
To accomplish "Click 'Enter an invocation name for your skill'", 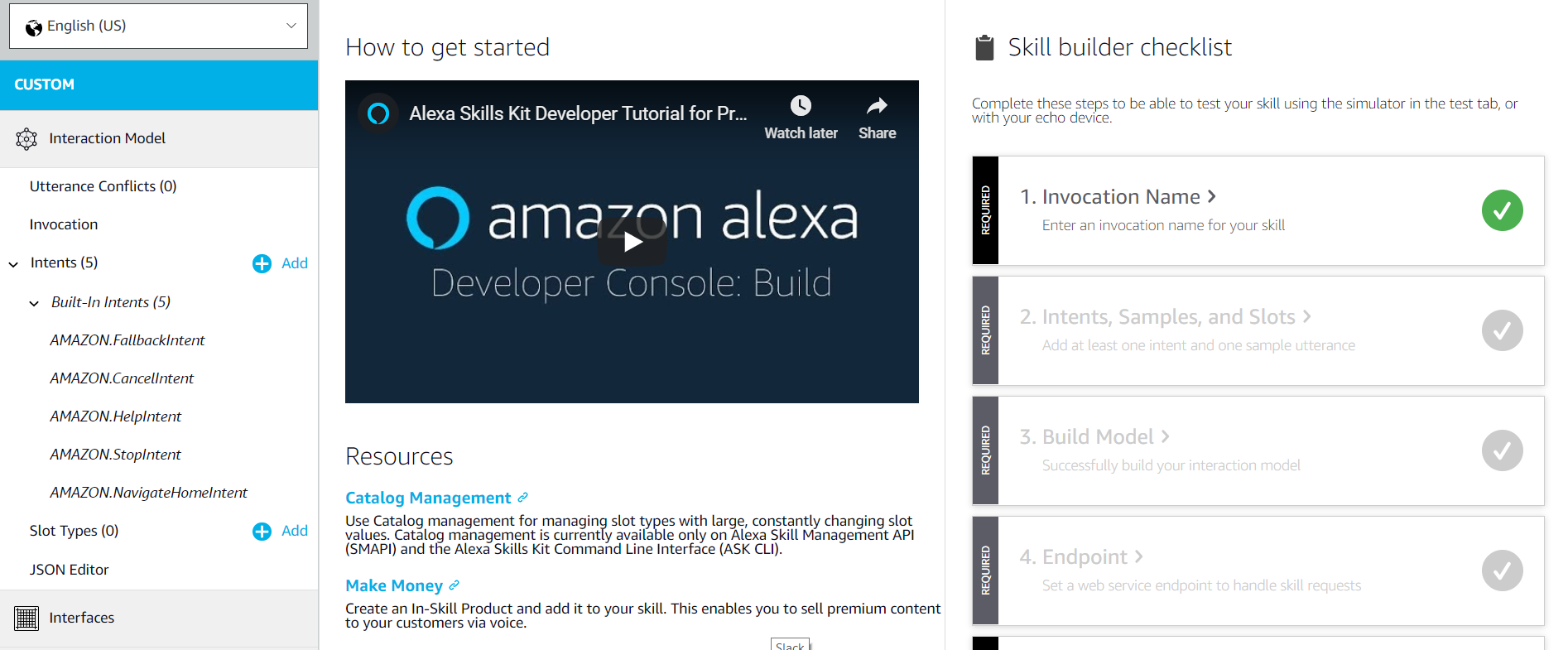I will click(1163, 225).
